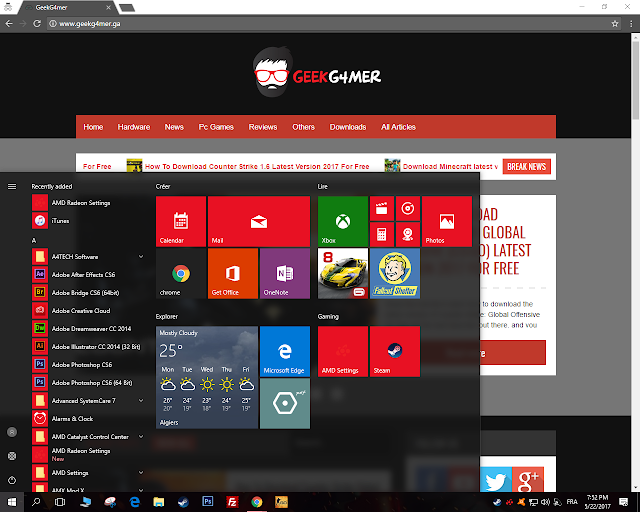Viewport: 640px width, 512px height.
Task: Open Pc Games in the site menu
Action: pos(216,127)
